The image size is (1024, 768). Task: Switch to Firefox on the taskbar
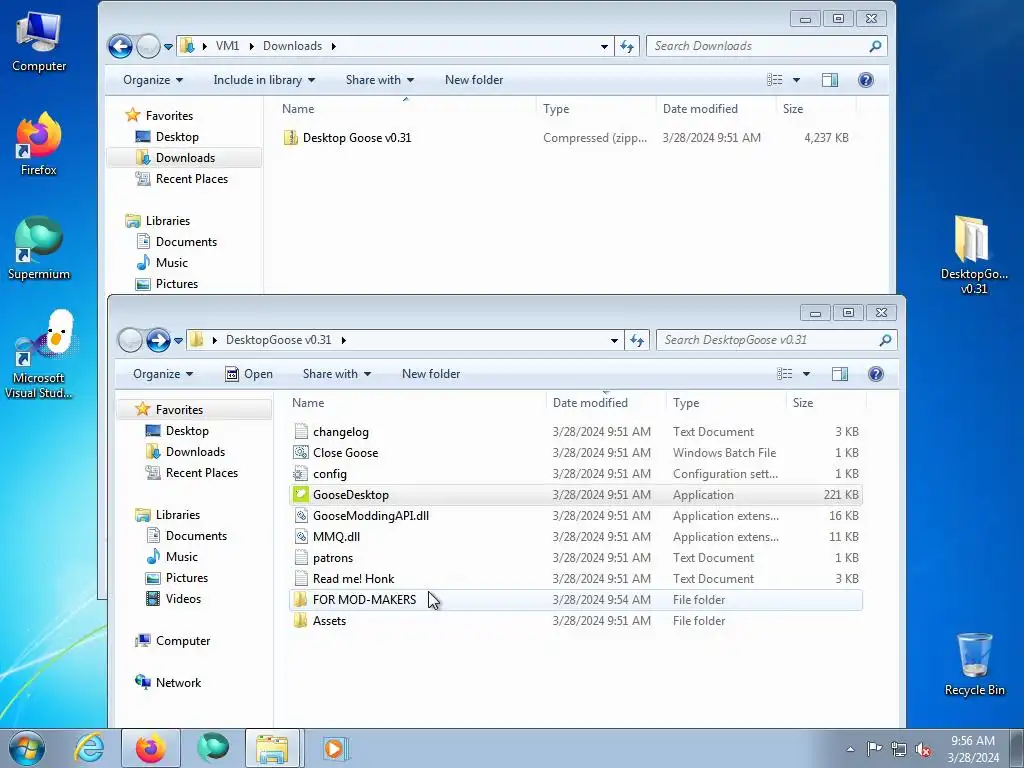point(151,748)
